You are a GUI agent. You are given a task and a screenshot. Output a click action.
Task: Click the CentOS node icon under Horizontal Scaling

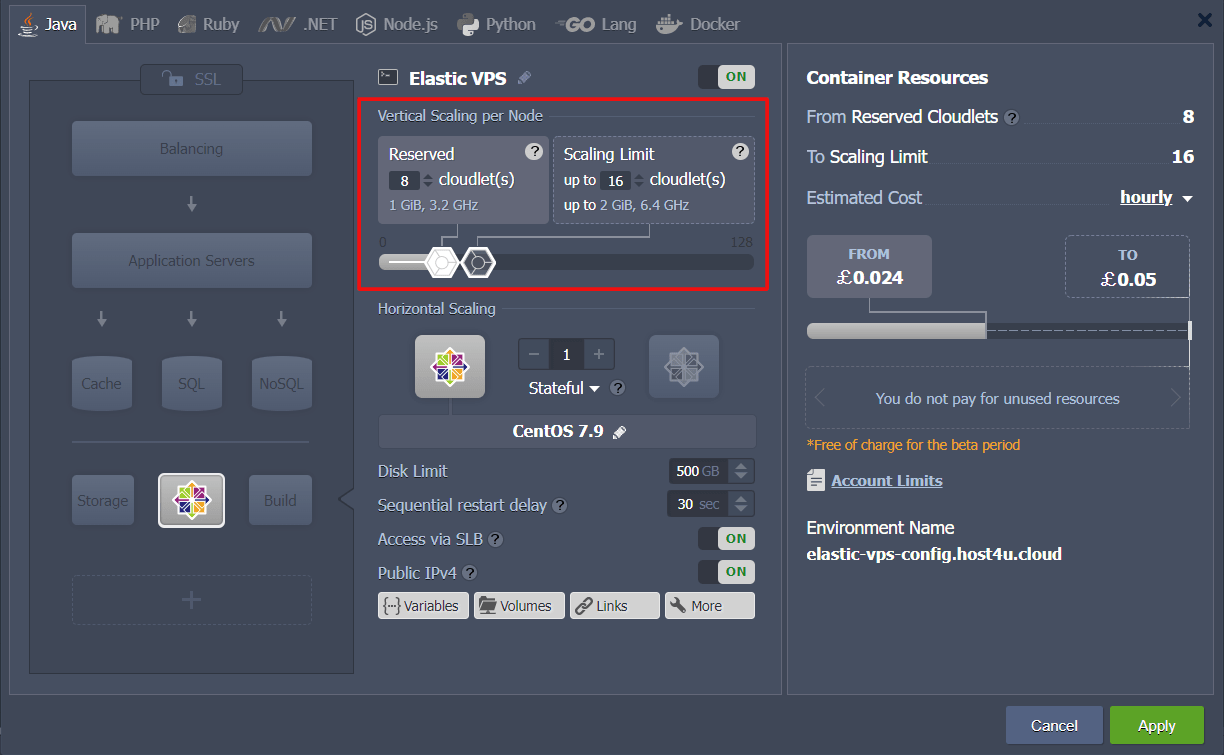(450, 366)
